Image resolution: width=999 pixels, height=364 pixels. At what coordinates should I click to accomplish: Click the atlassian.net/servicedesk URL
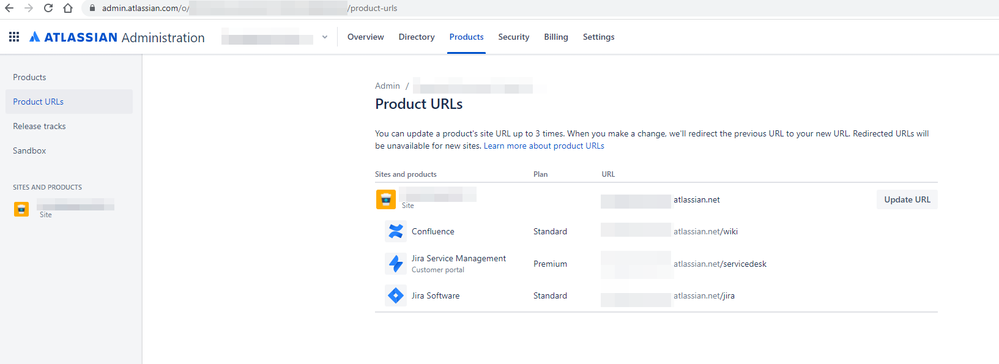point(720,263)
